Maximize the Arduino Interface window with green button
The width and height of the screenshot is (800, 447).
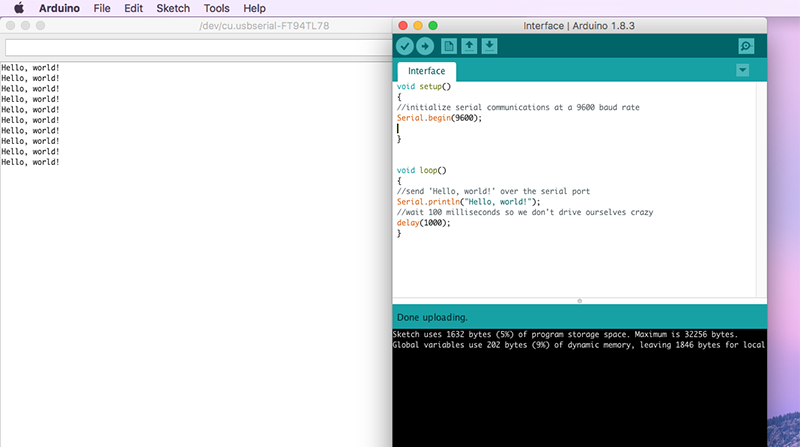point(433,26)
